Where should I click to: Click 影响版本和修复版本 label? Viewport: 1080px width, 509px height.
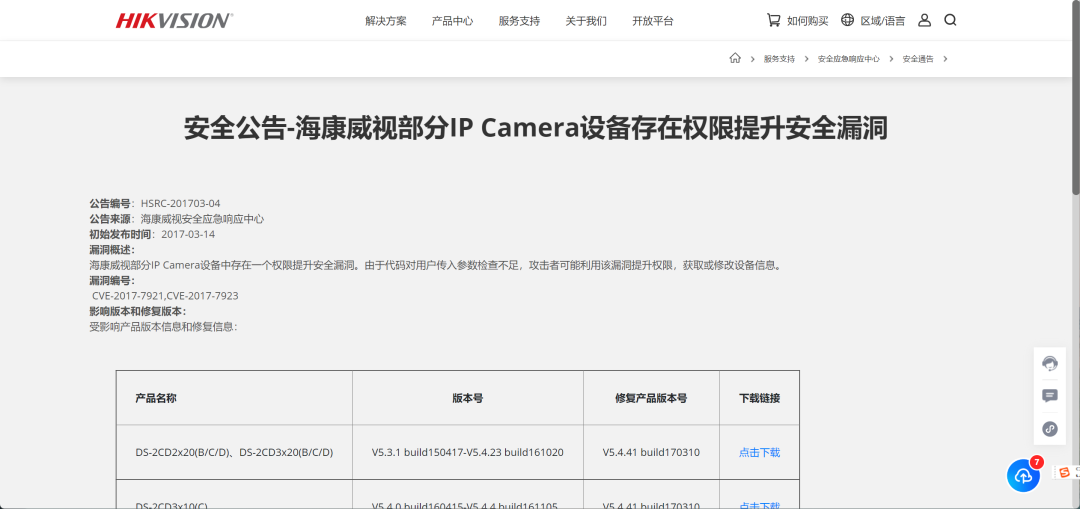(136, 311)
